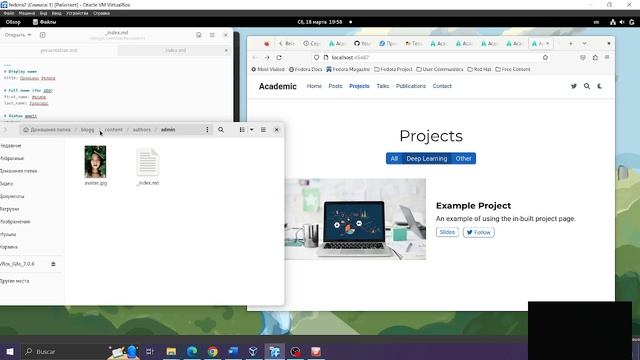The width and height of the screenshot is (640, 360).
Task: Expand the Red Hat bookmarks folder
Action: (479, 69)
